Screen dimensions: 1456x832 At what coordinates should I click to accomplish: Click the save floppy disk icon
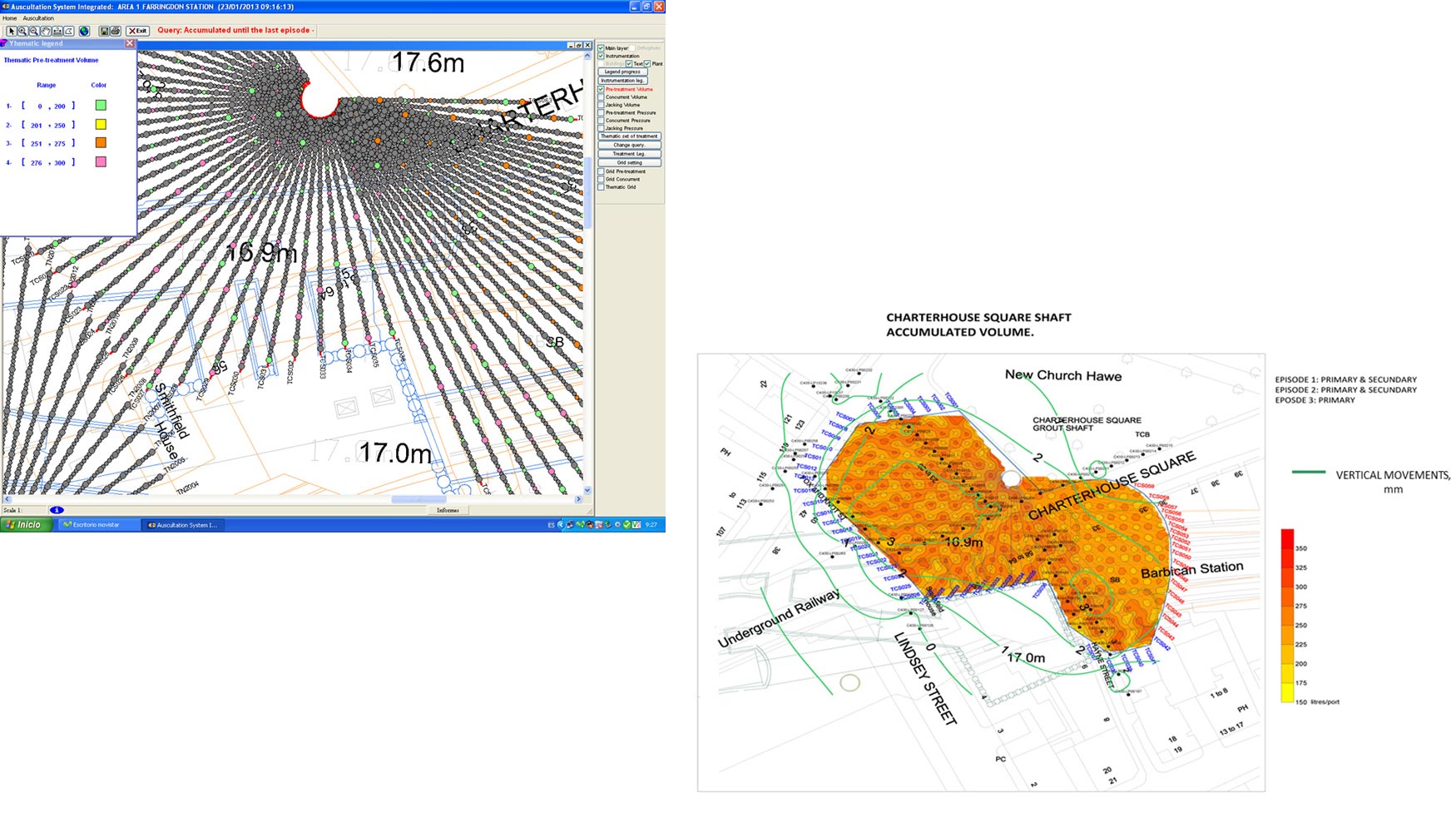click(x=104, y=31)
